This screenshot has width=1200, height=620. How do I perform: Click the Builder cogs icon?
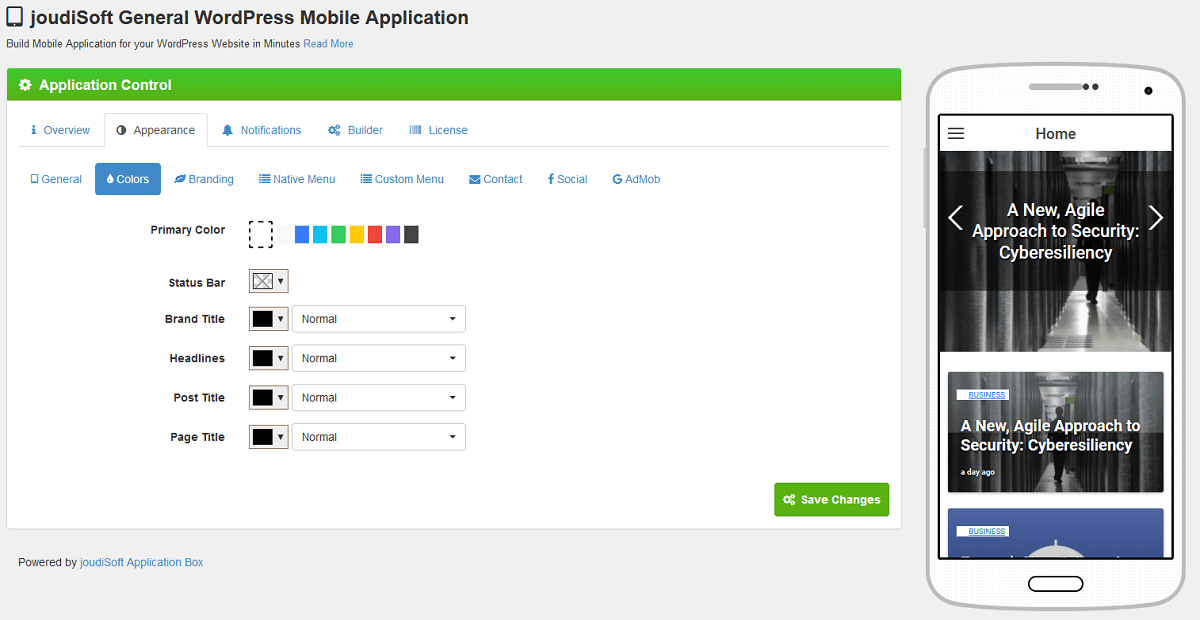pos(334,130)
